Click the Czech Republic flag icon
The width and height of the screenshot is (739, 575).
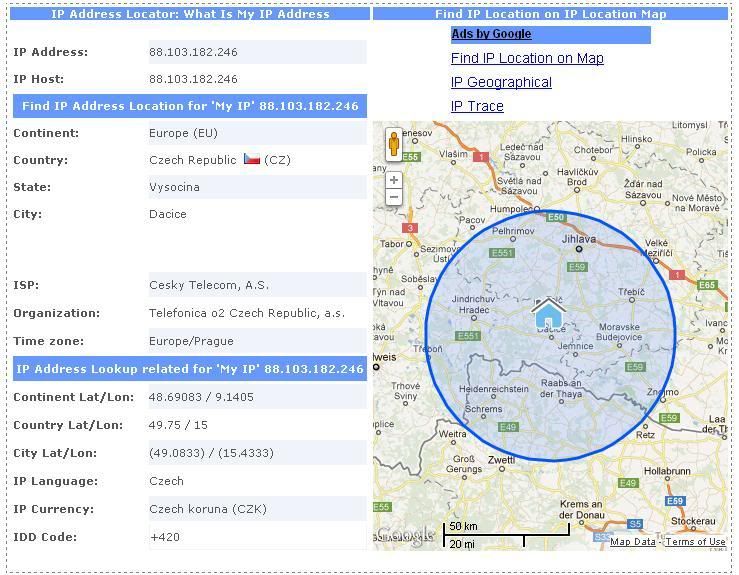tap(251, 159)
